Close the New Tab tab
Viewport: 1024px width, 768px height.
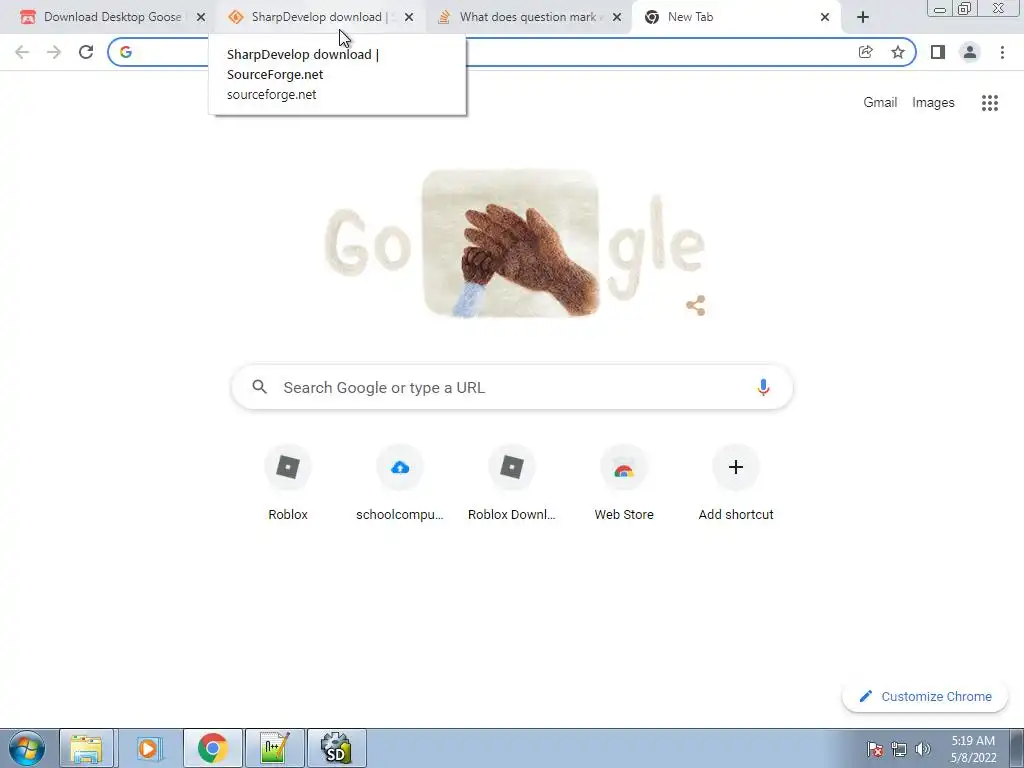click(825, 18)
